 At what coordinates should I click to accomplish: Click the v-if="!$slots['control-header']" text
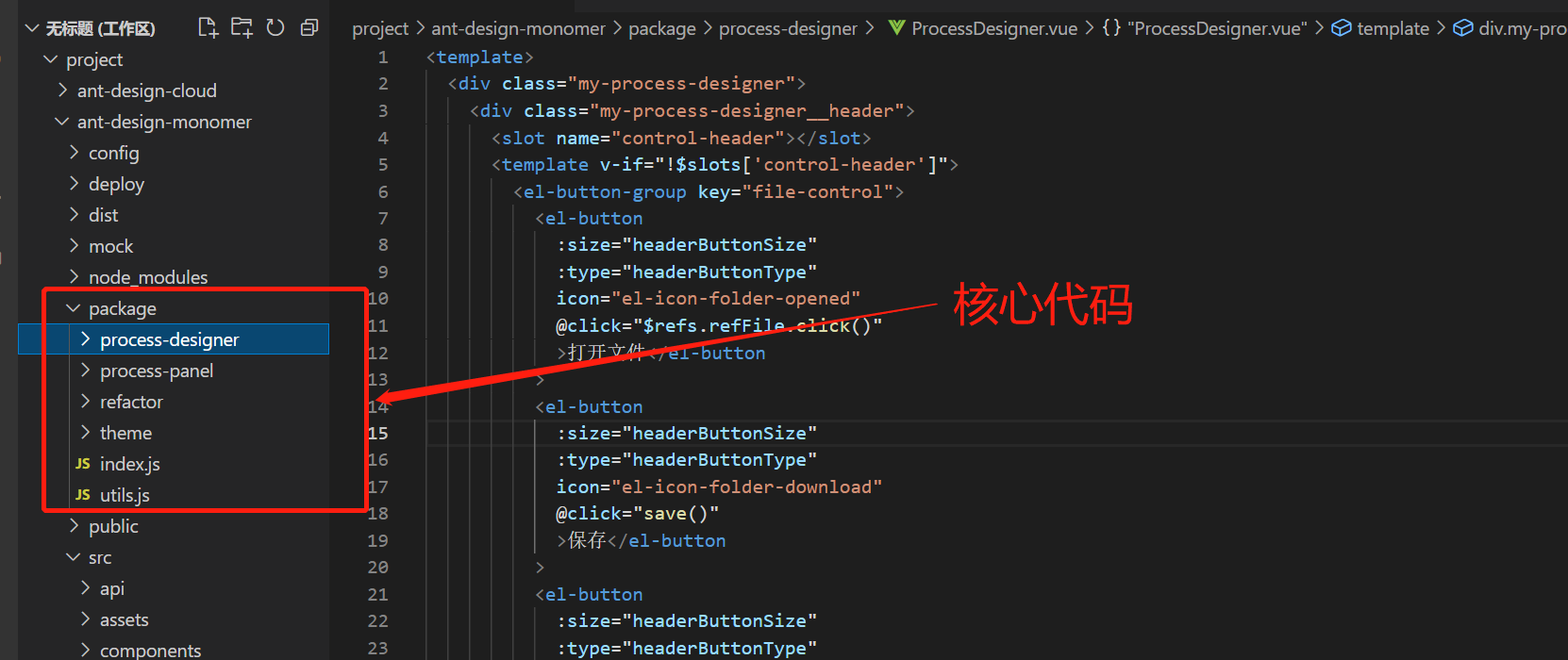[x=774, y=165]
